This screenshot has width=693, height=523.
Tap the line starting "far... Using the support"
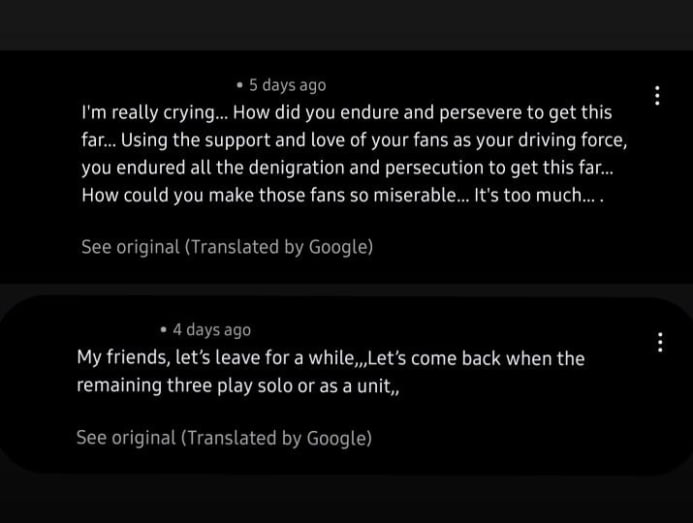click(x=353, y=140)
